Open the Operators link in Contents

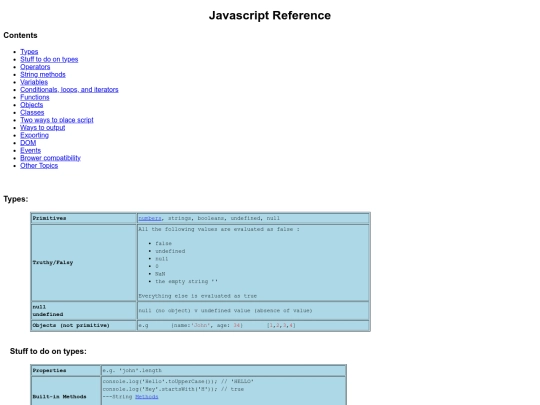click(x=35, y=67)
